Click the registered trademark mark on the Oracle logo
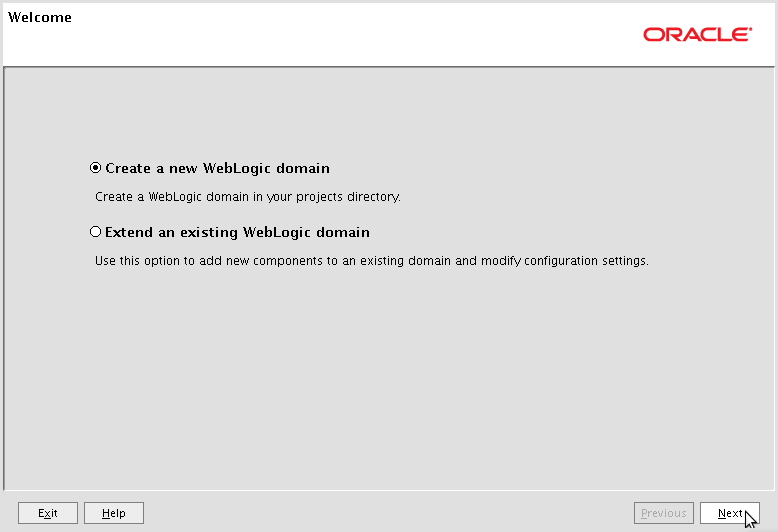Viewport: 778px width, 532px height. point(750,29)
